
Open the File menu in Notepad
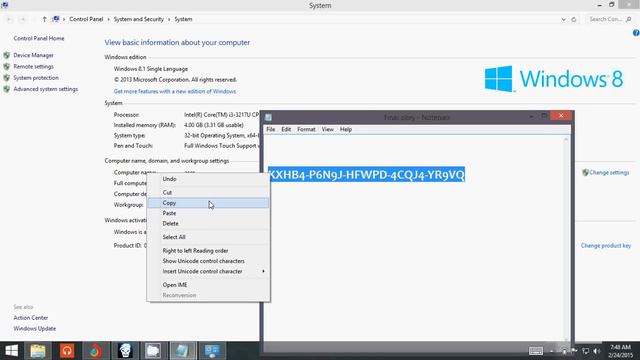click(271, 129)
